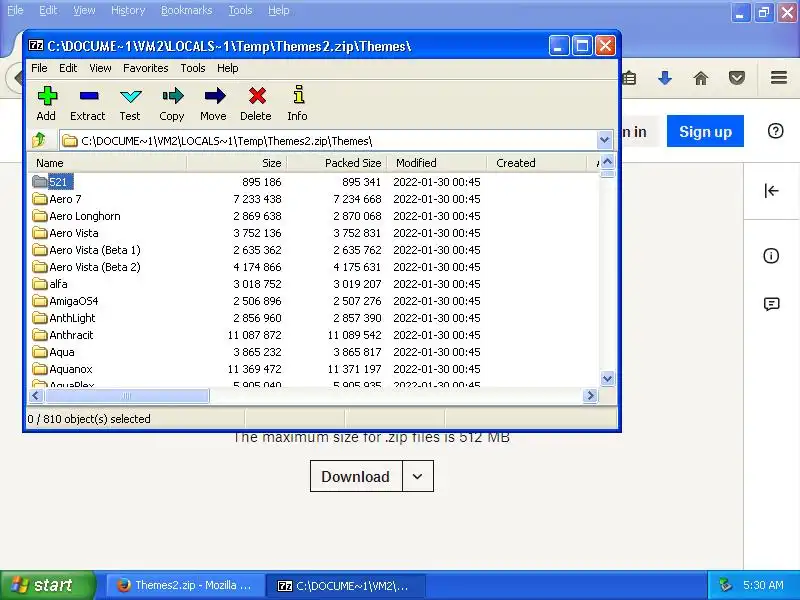Image resolution: width=800 pixels, height=600 pixels.
Task: Click the horizontal scrollbar left arrow
Action: coord(35,395)
